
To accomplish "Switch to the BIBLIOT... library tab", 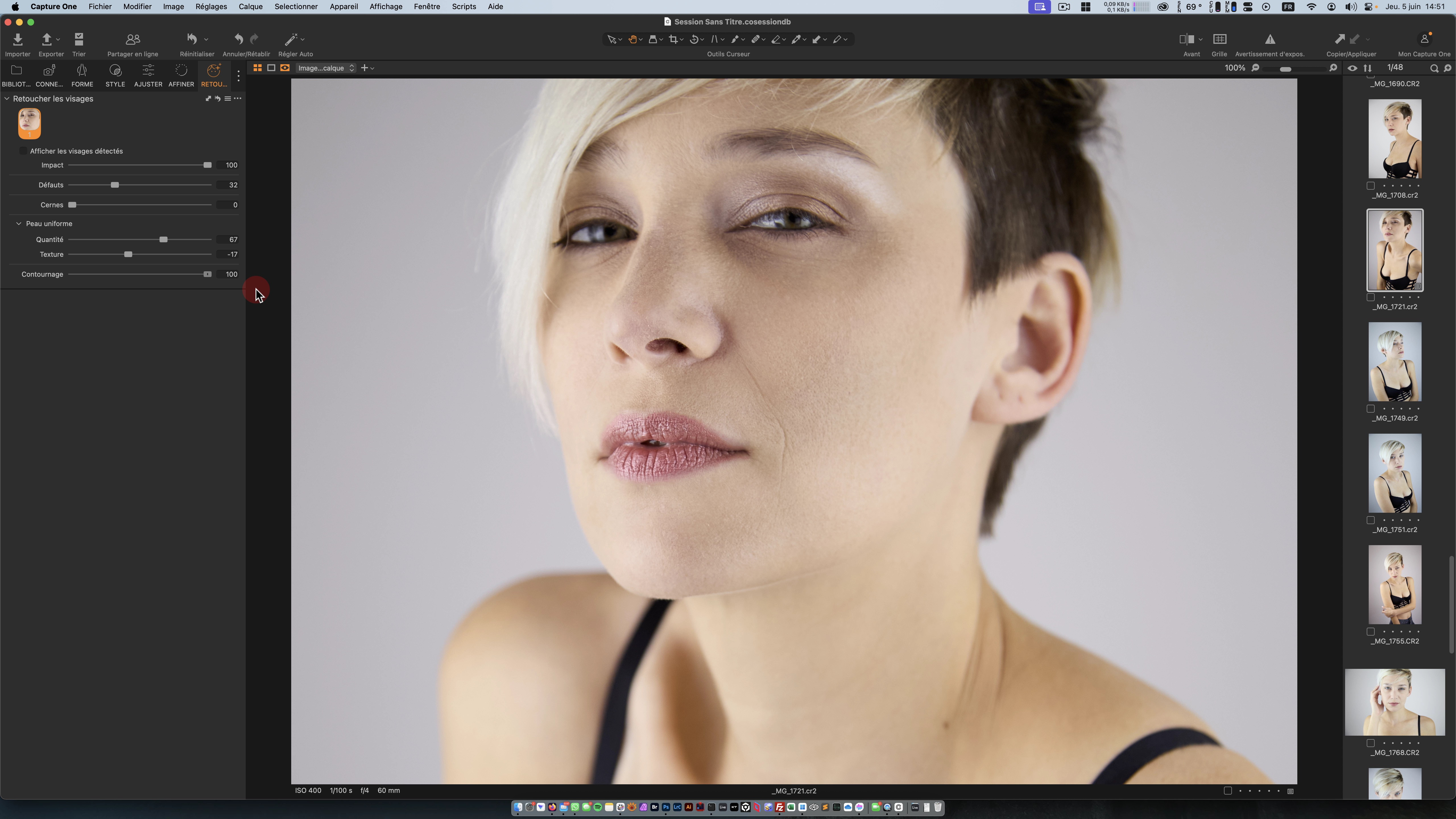I will 16,75.
